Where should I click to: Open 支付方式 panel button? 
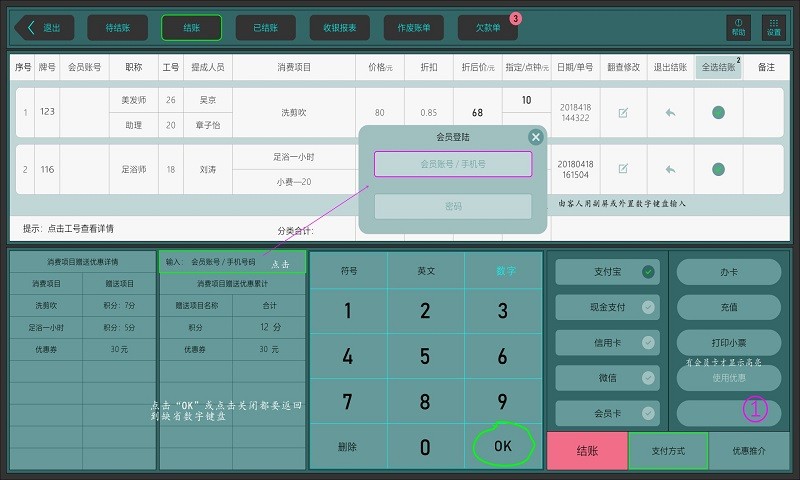pos(668,451)
